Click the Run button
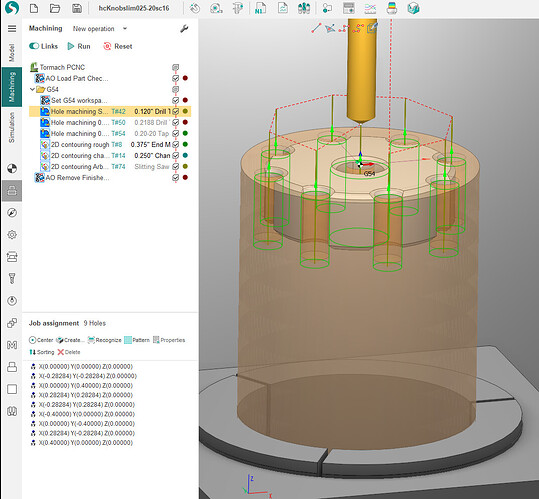The width and height of the screenshot is (539, 499). pos(79,46)
